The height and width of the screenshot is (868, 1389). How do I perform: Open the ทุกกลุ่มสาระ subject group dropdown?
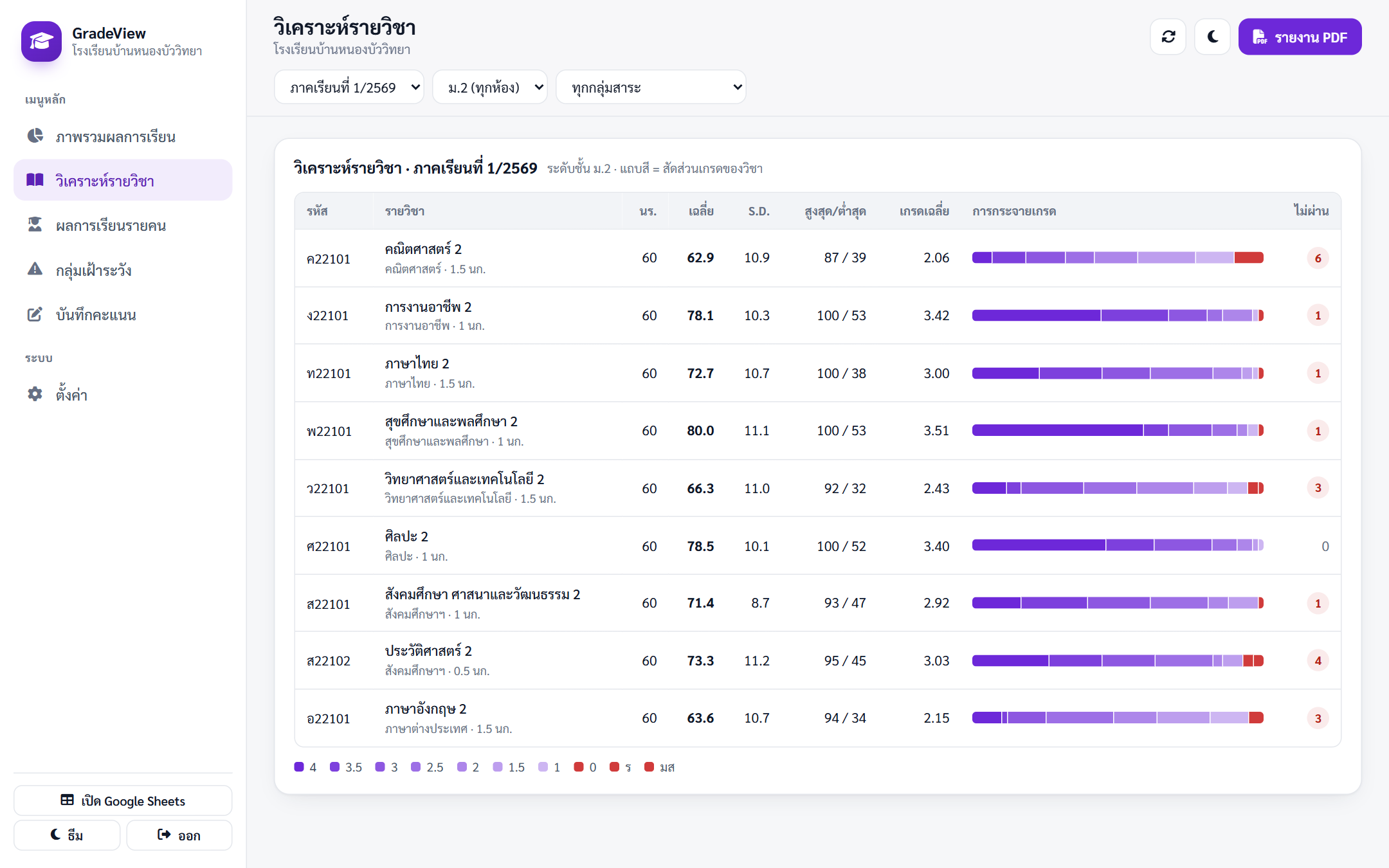click(651, 87)
